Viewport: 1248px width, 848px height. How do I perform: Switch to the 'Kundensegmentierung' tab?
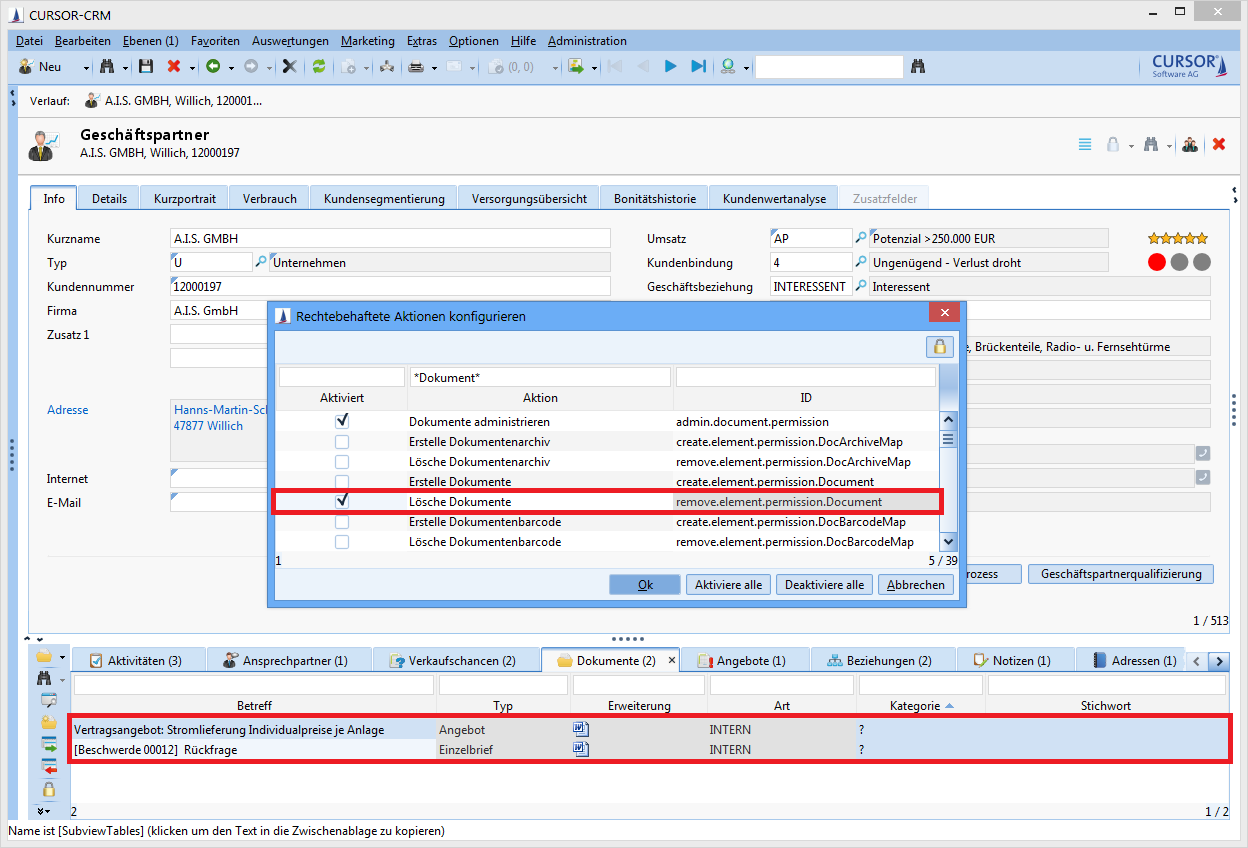click(383, 198)
